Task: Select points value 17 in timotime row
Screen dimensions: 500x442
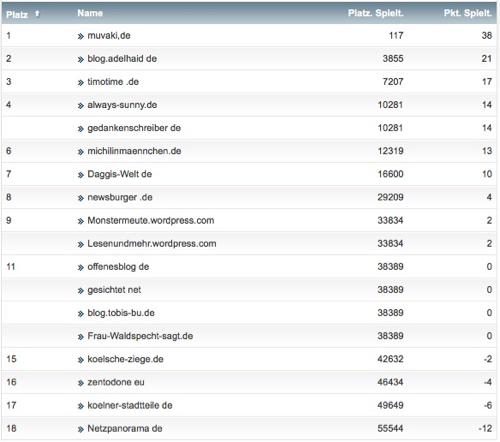Action: [487, 82]
